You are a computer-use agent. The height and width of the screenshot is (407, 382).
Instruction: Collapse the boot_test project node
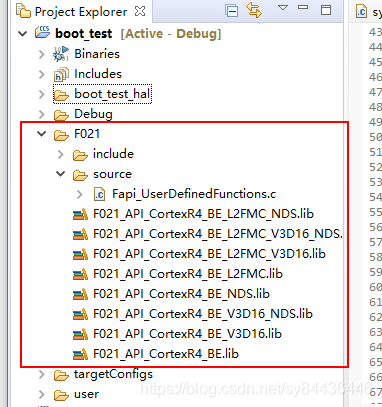point(23,34)
